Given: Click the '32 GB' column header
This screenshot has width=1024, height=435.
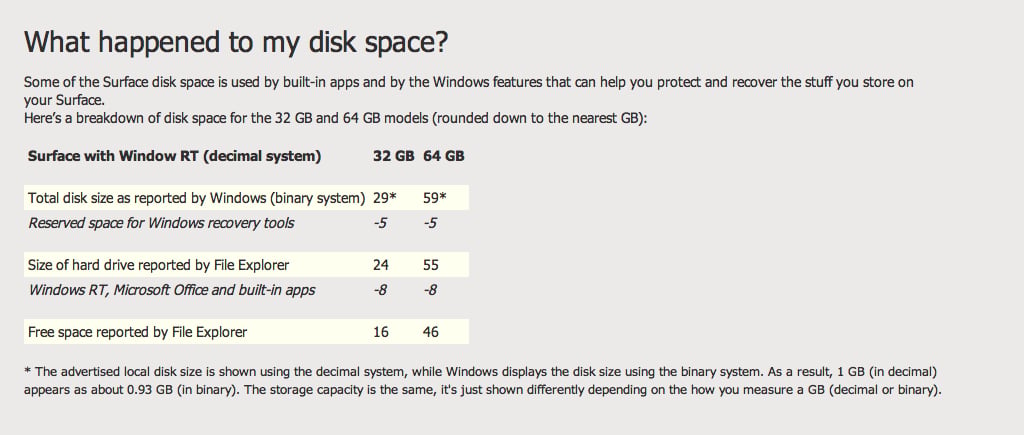Looking at the screenshot, I should 394,157.
